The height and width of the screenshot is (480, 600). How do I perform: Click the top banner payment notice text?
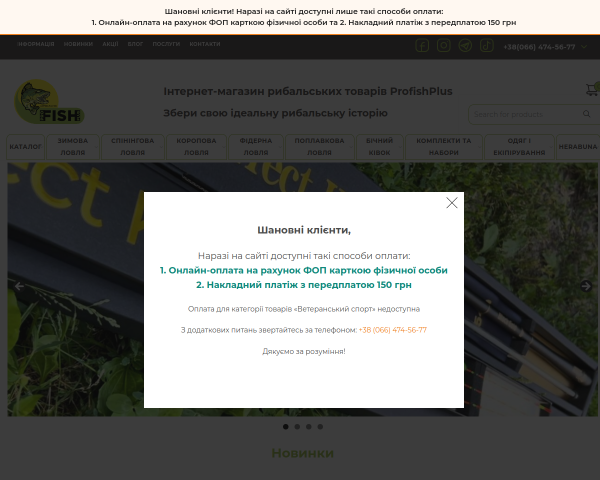(x=304, y=17)
